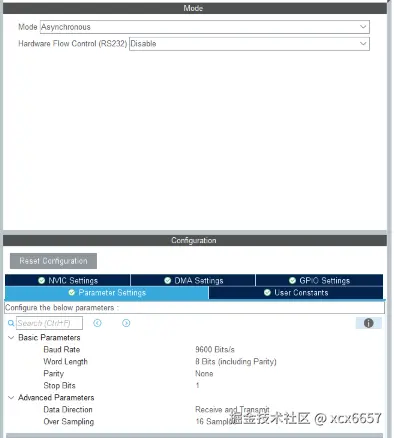This screenshot has height=438, width=394.
Task: Click the Receive and Transmit value
Action: [232, 409]
